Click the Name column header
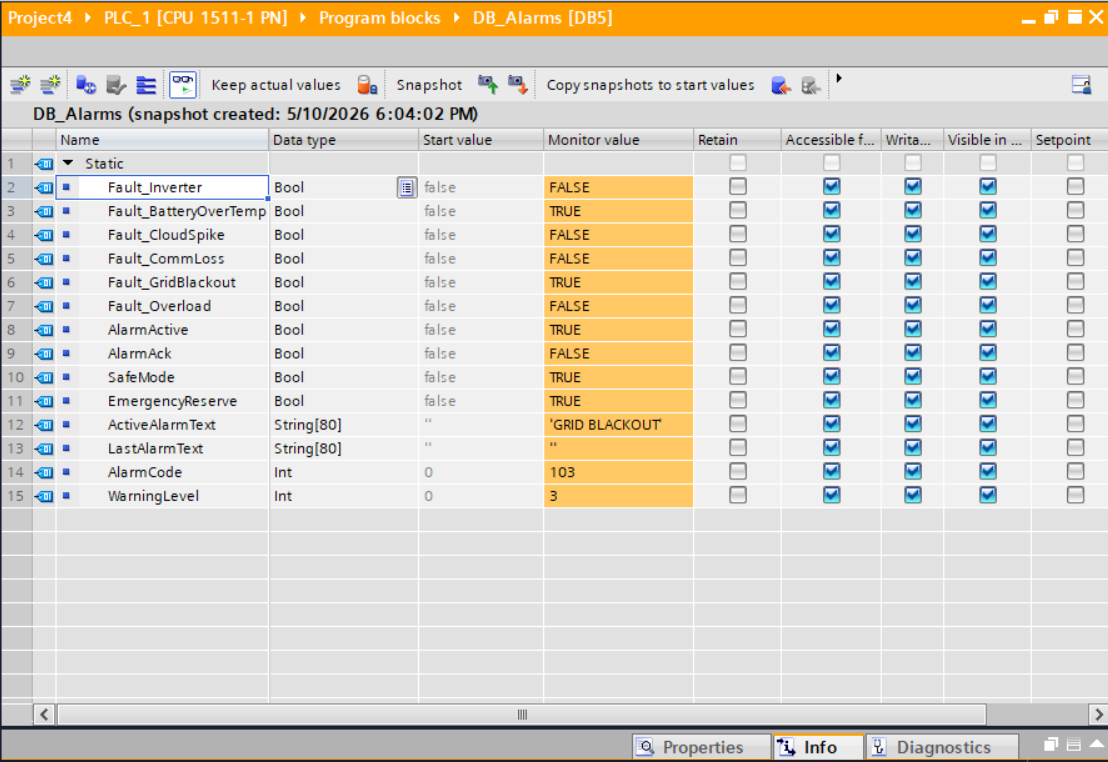1108x762 pixels. pyautogui.click(x=163, y=140)
